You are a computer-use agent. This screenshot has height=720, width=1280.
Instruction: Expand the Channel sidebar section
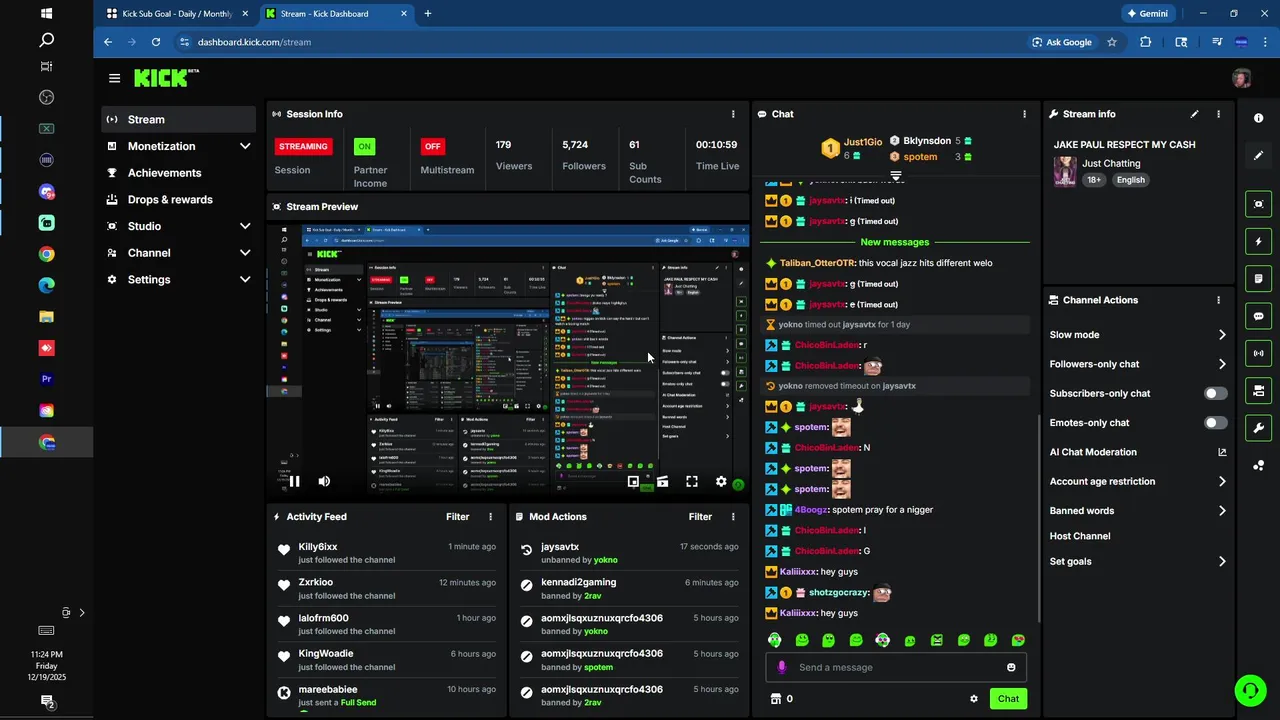245,253
